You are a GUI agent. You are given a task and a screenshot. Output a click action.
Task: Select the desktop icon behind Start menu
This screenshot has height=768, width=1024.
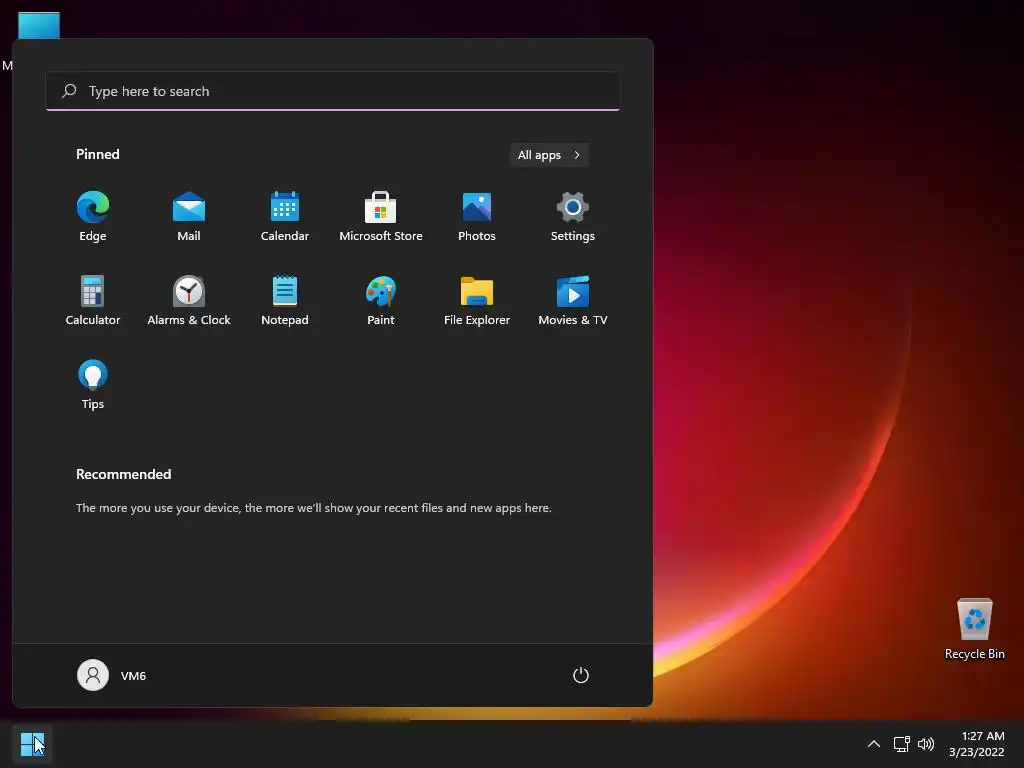tap(39, 25)
